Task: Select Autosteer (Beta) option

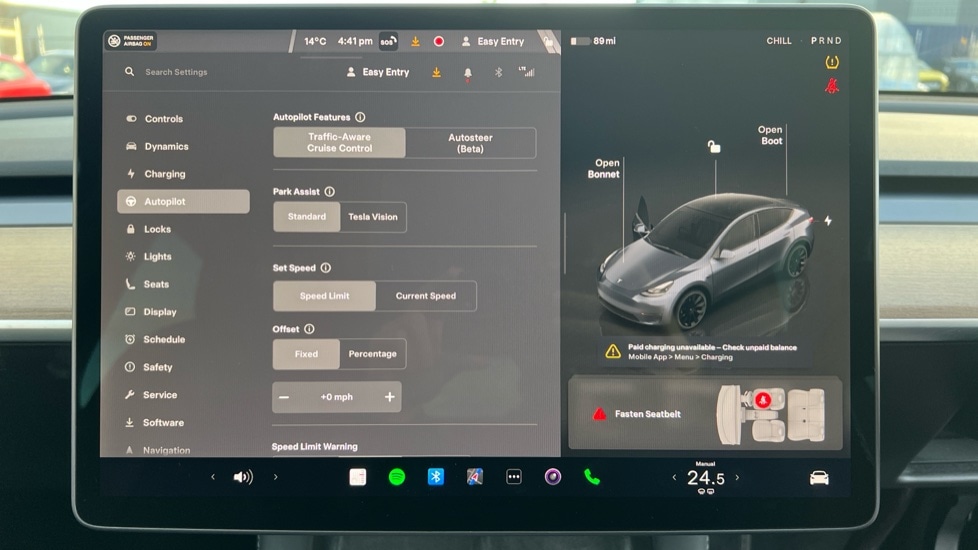Action: (470, 143)
